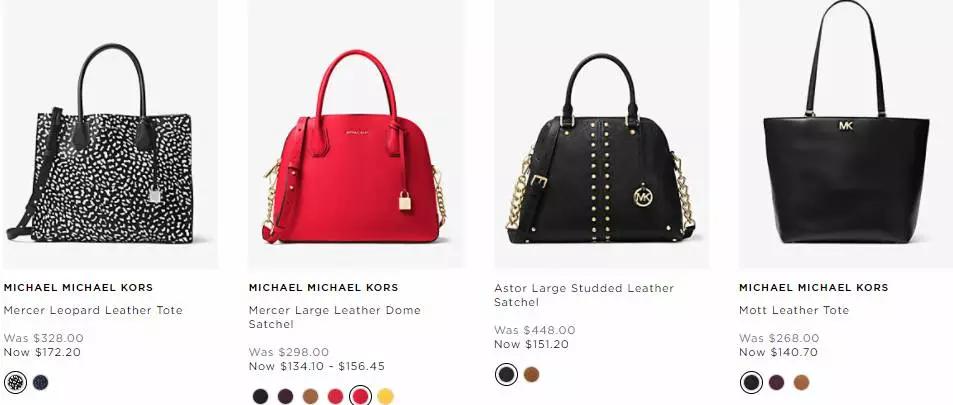Open the Mercer Leopard Leather Tote image
This screenshot has height=405, width=953.
[109, 134]
